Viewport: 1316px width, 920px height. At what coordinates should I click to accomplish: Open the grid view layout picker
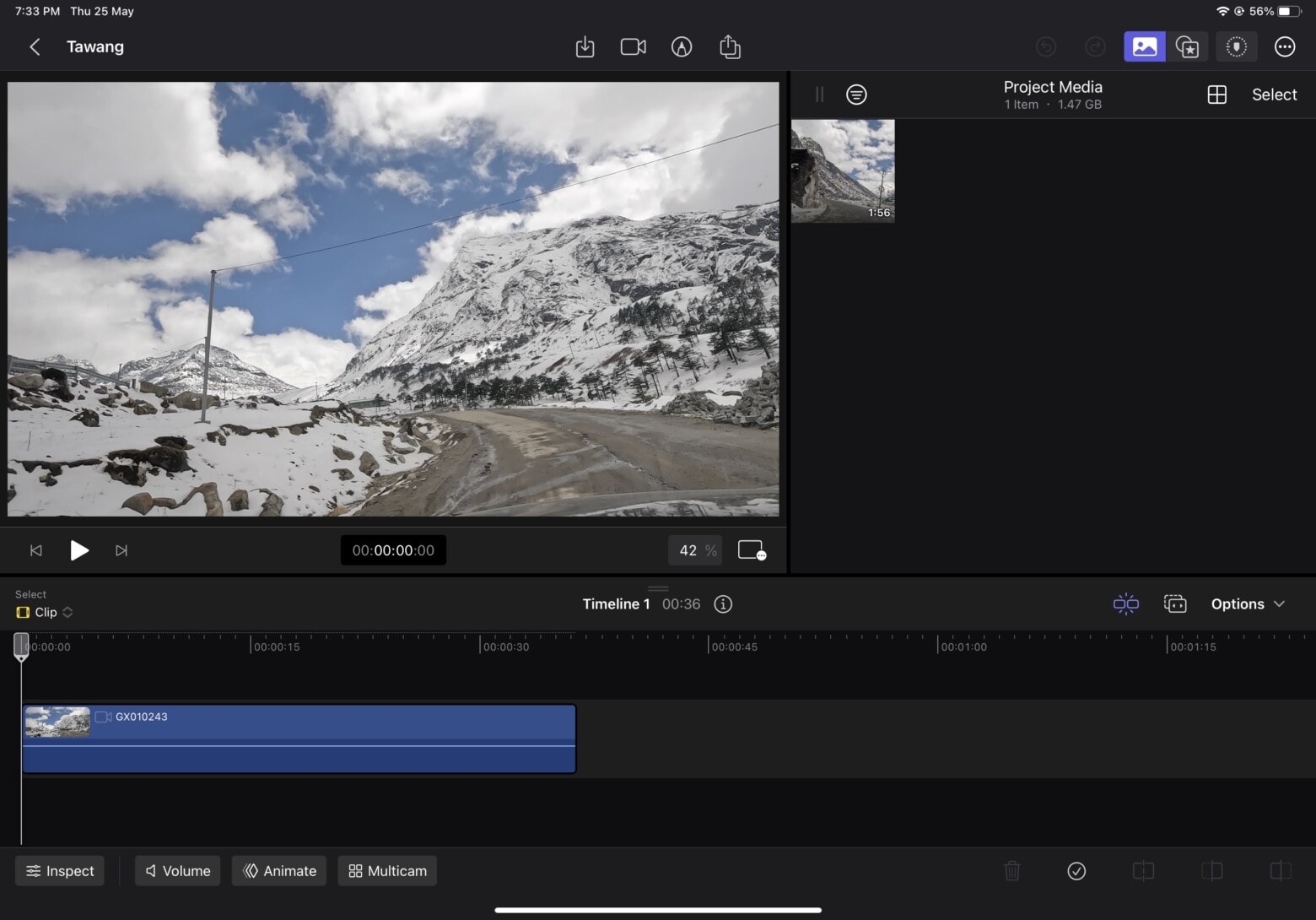point(1217,94)
